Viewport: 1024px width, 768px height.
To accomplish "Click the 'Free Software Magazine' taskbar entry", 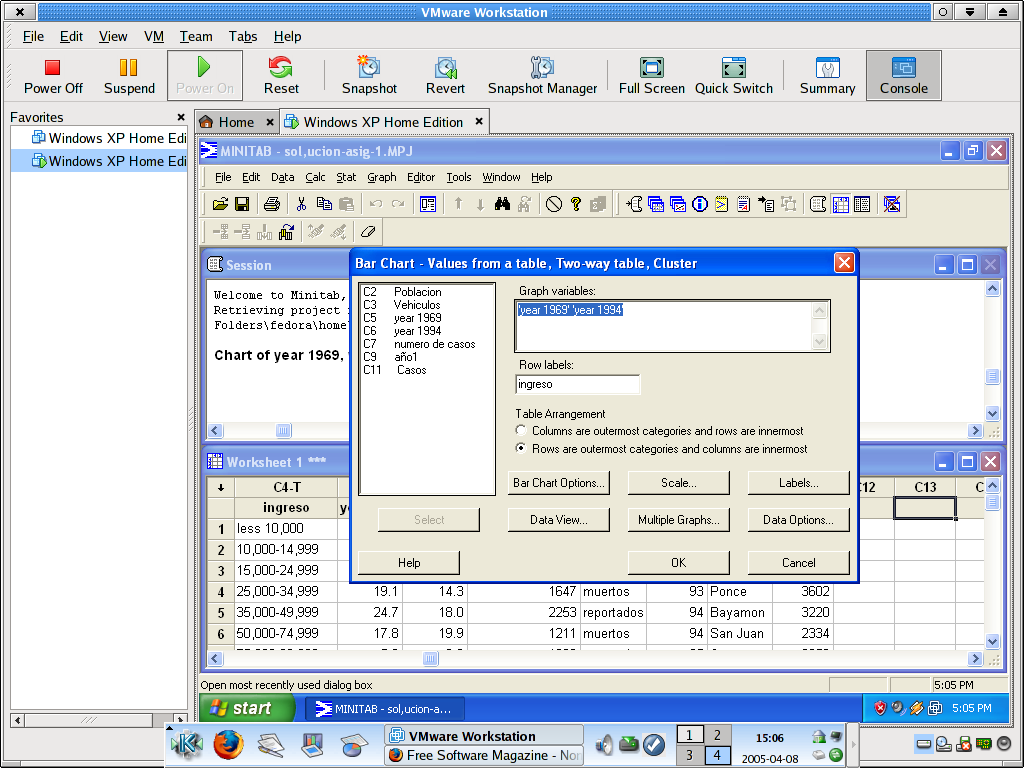I will tap(484, 755).
